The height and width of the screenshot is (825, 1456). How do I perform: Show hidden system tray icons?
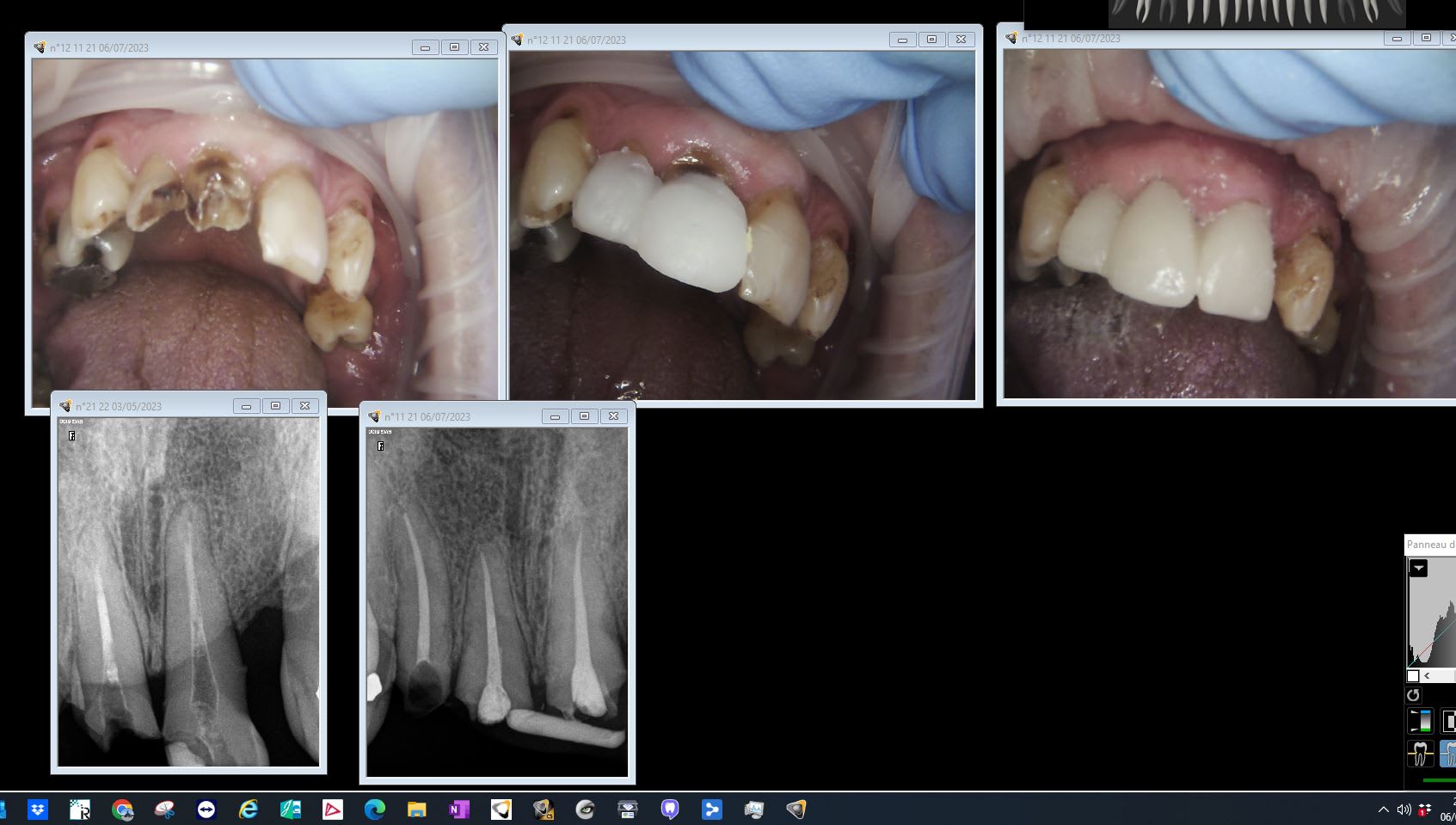1383,810
